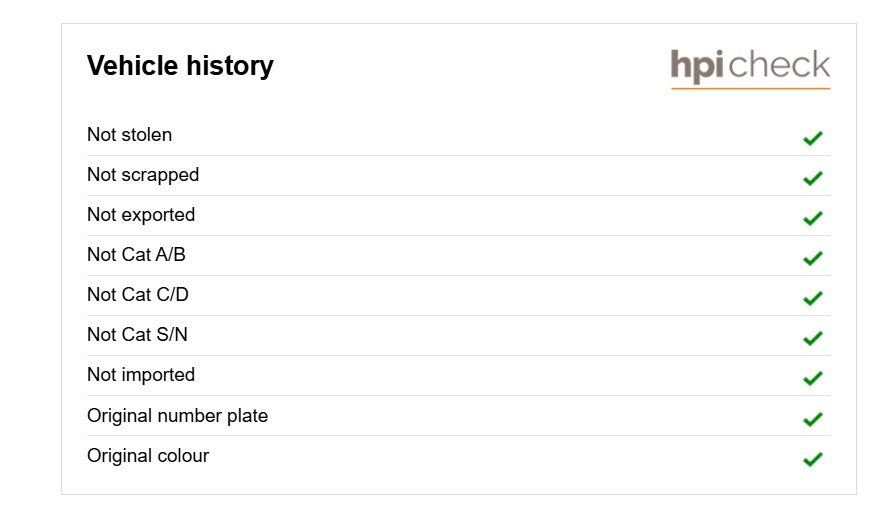
Task: Click the Original number plate text
Action: (177, 416)
